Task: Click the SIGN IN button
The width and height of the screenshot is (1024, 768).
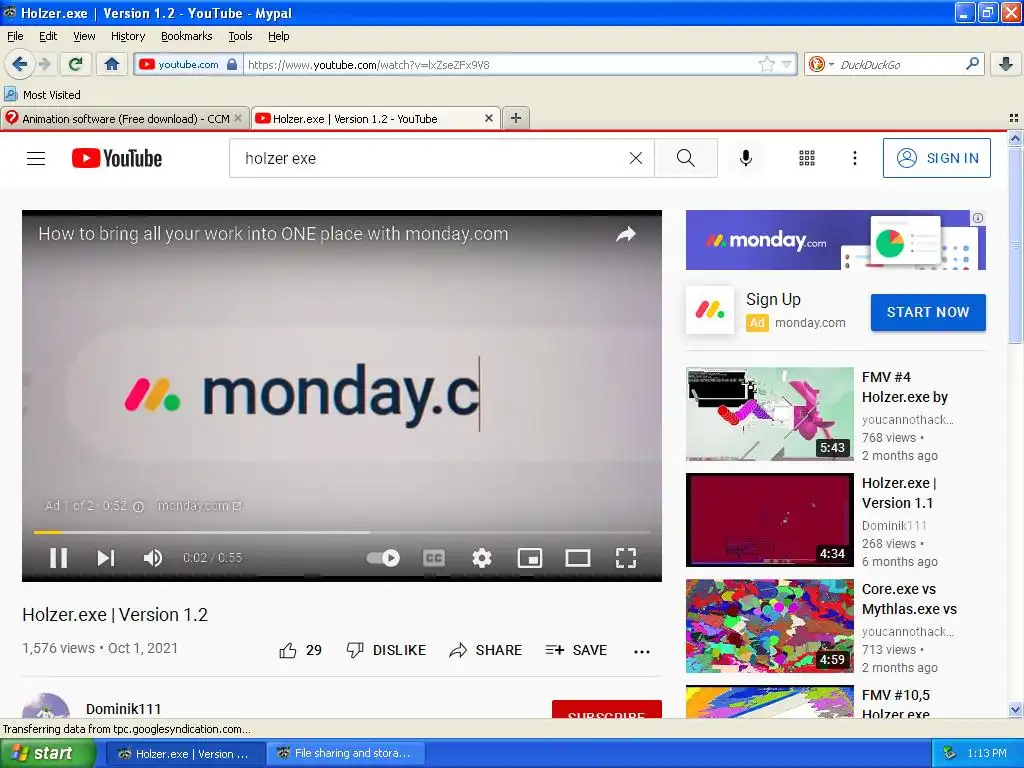Action: point(936,158)
